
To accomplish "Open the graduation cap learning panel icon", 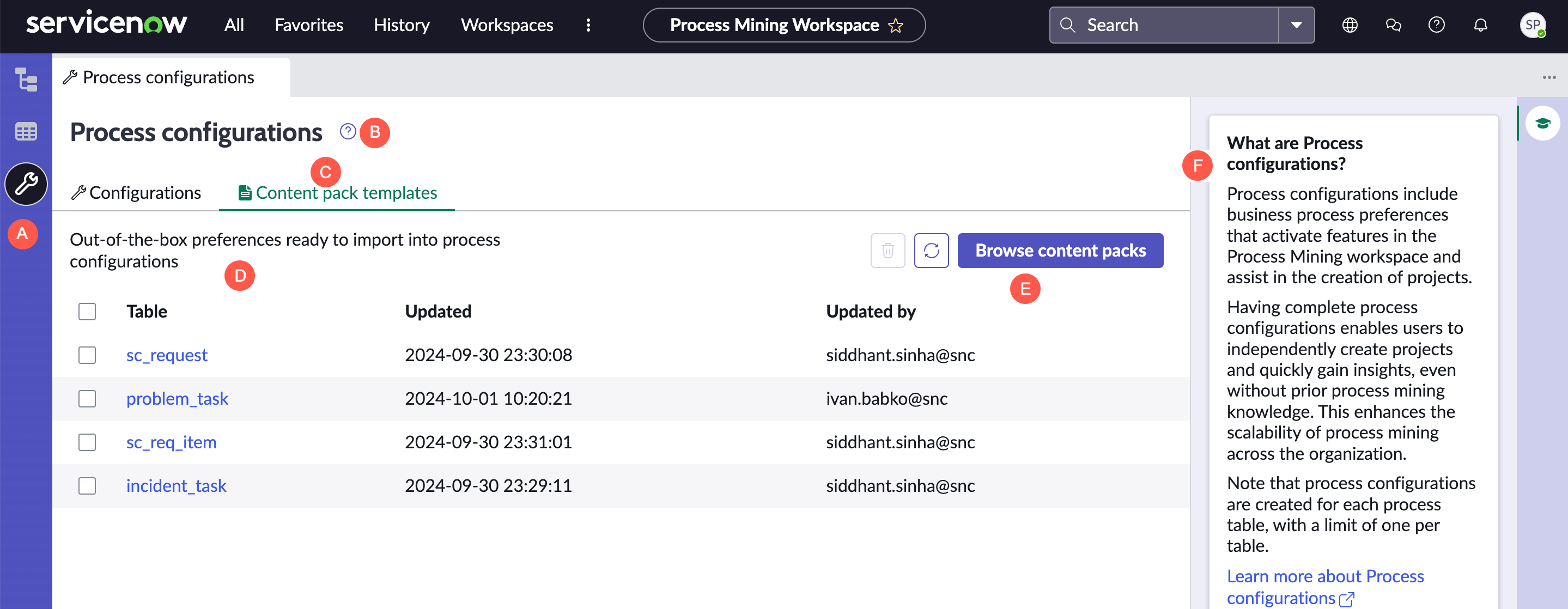I will (1542, 124).
